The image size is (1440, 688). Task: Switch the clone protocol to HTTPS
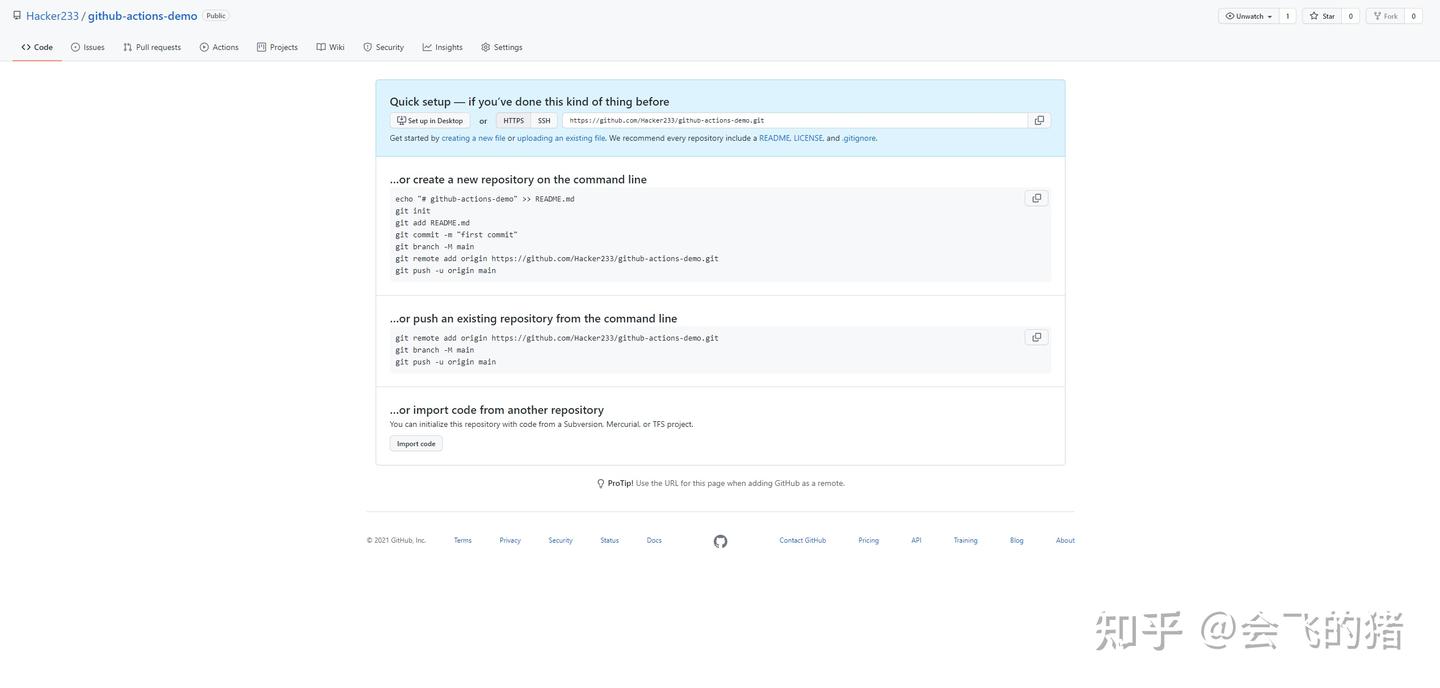pyautogui.click(x=513, y=120)
